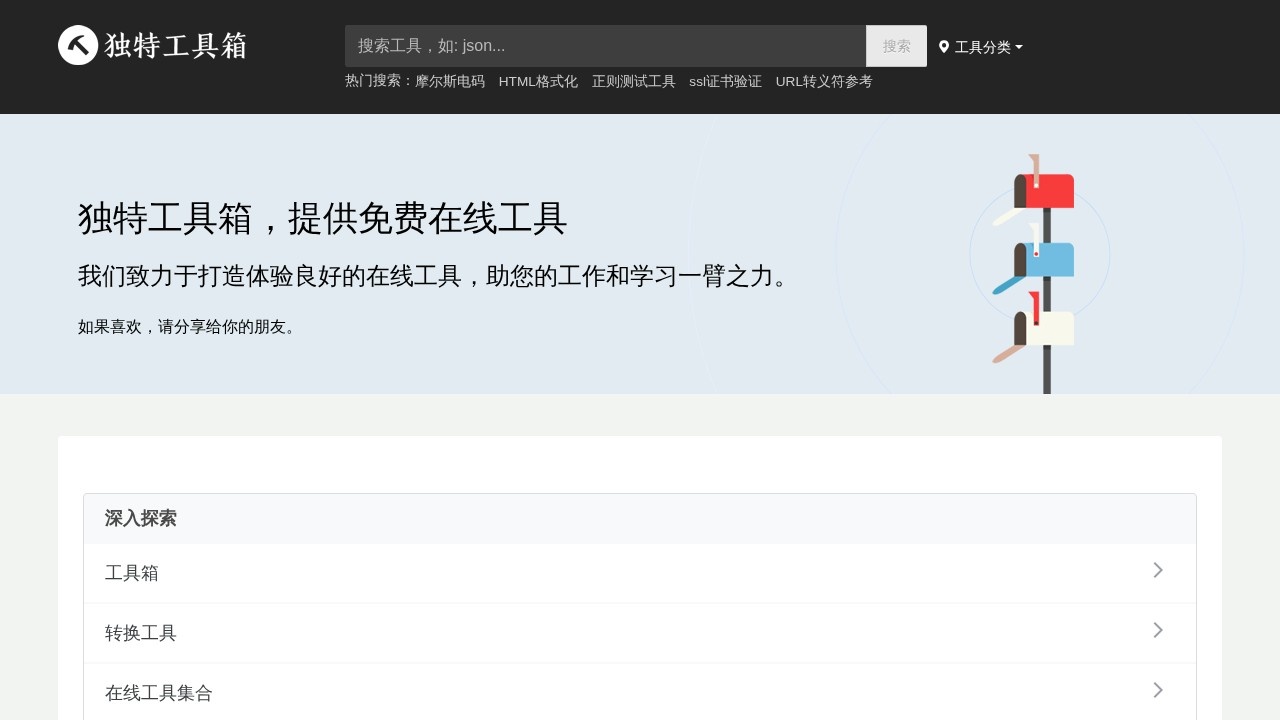This screenshot has height=720, width=1280.
Task: Open the 转换工具 list item
Action: tap(141, 633)
